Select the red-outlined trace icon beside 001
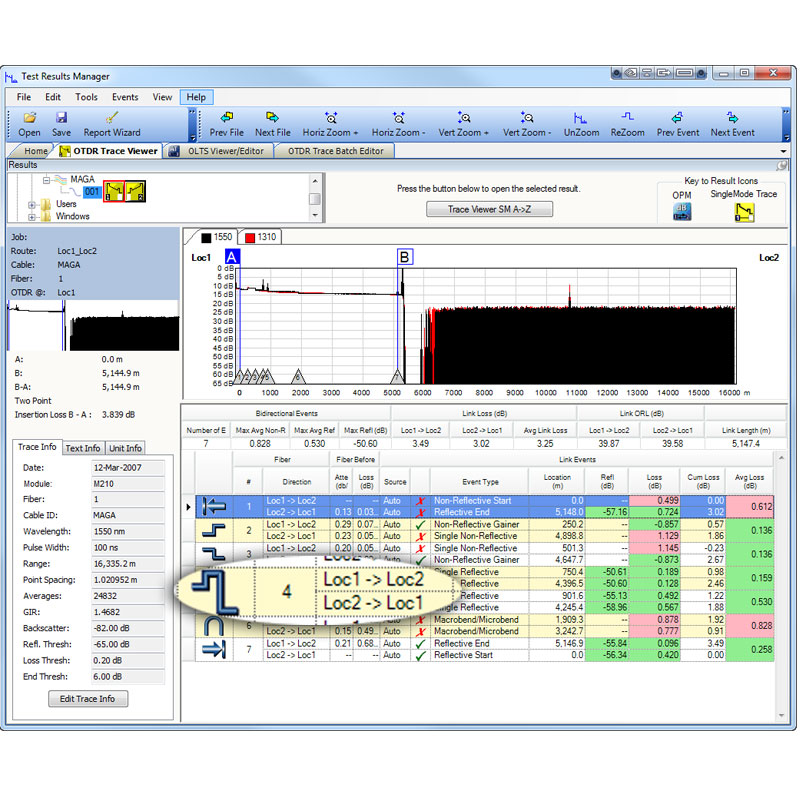This screenshot has width=800, height=800. [x=114, y=190]
